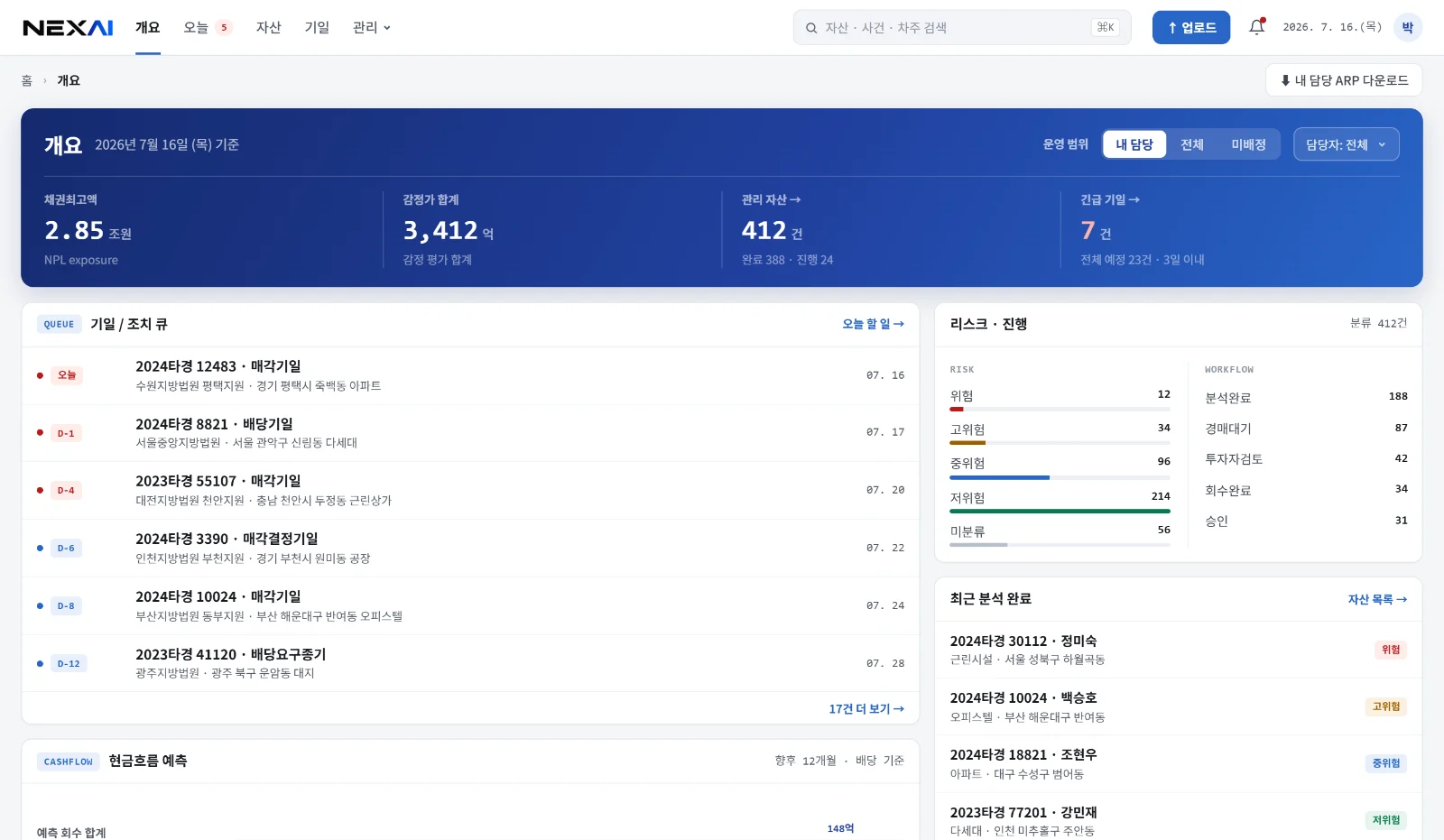Screen dimensions: 1444x840
Task: Click the D-8 badge
Action: tap(66, 606)
